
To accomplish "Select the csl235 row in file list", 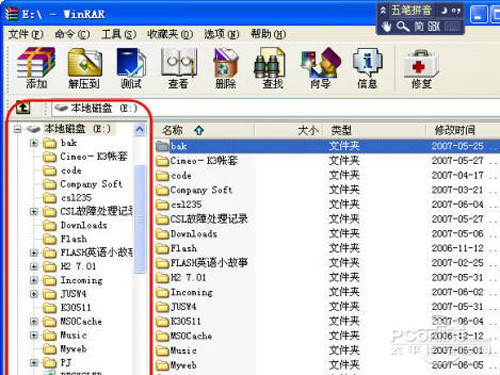I will (327, 204).
